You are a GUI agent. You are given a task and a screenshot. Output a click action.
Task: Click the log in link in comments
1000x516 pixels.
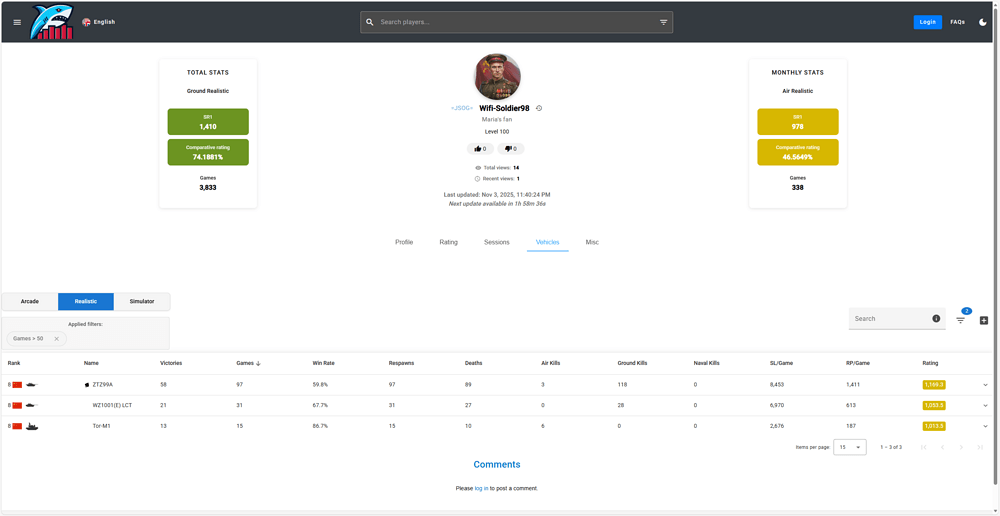[482, 489]
